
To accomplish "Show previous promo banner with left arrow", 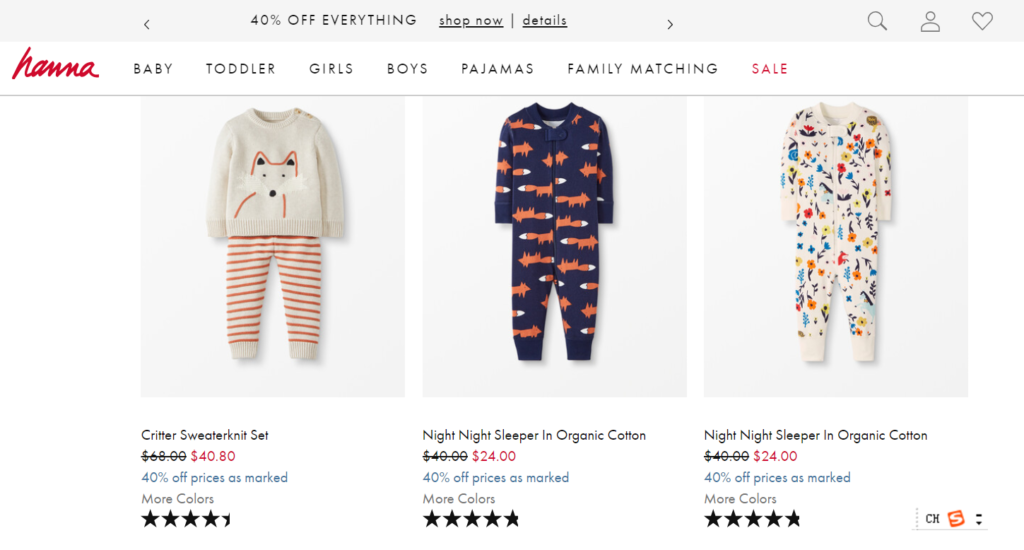I will click(147, 24).
